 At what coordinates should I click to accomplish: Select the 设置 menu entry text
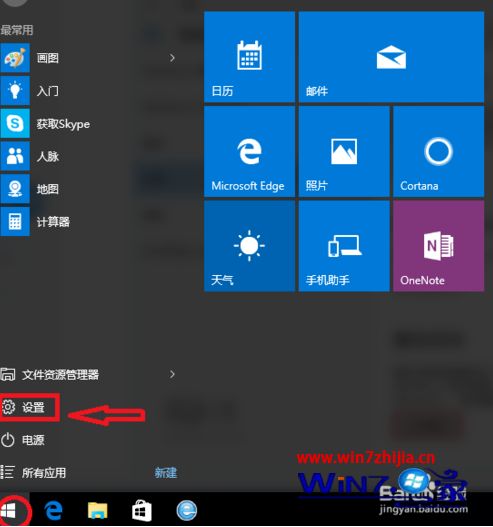33,408
